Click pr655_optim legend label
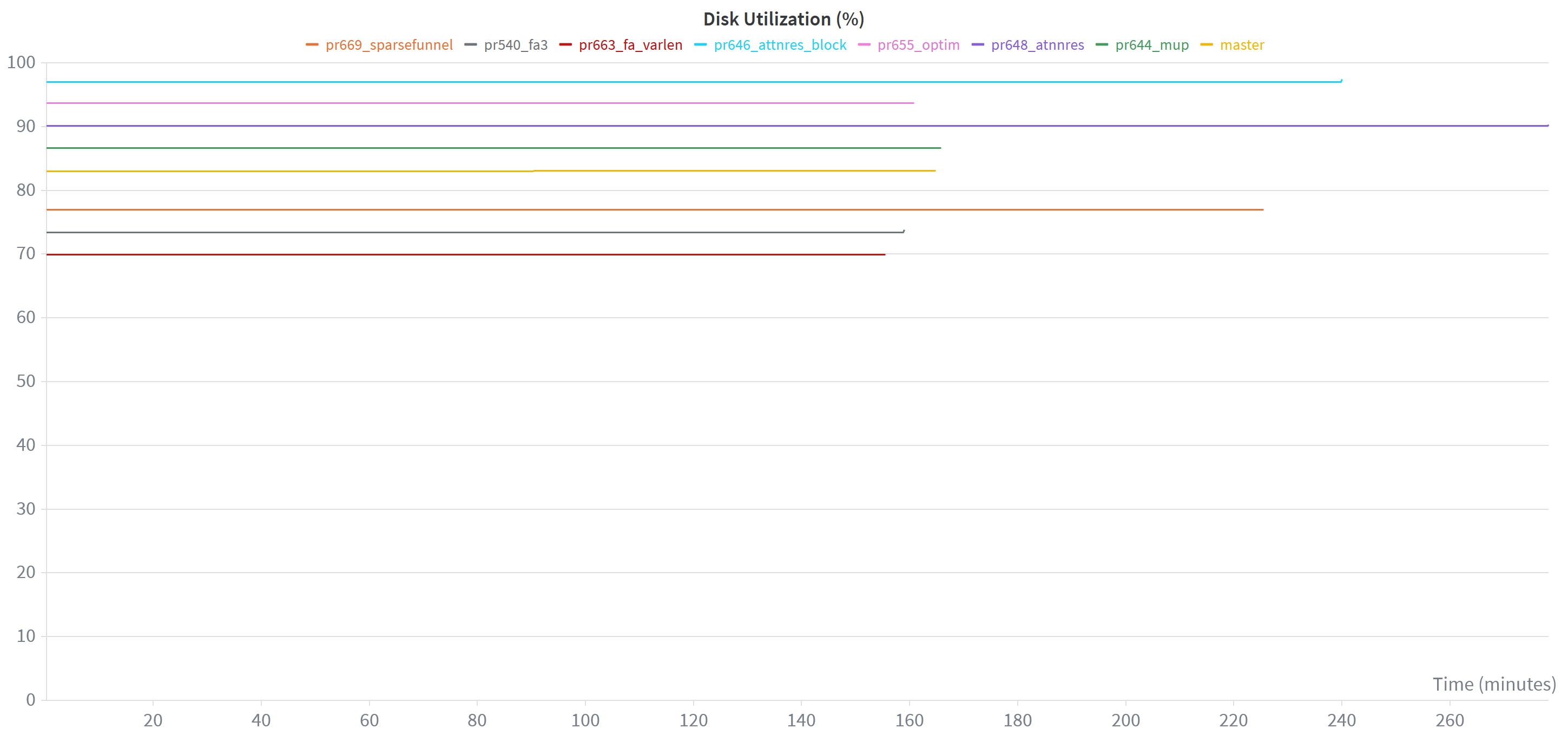The width and height of the screenshot is (1568, 735). [918, 45]
